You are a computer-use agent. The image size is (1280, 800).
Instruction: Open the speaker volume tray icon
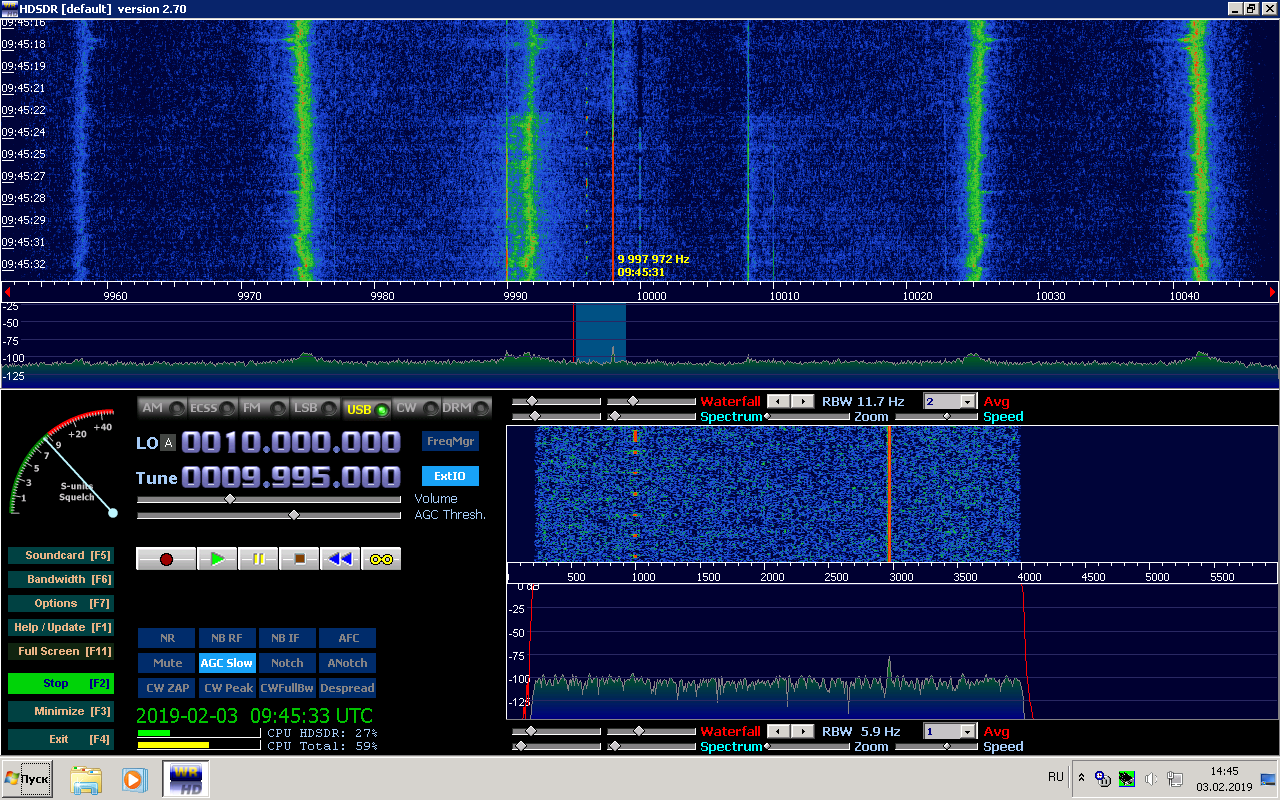pos(1151,779)
